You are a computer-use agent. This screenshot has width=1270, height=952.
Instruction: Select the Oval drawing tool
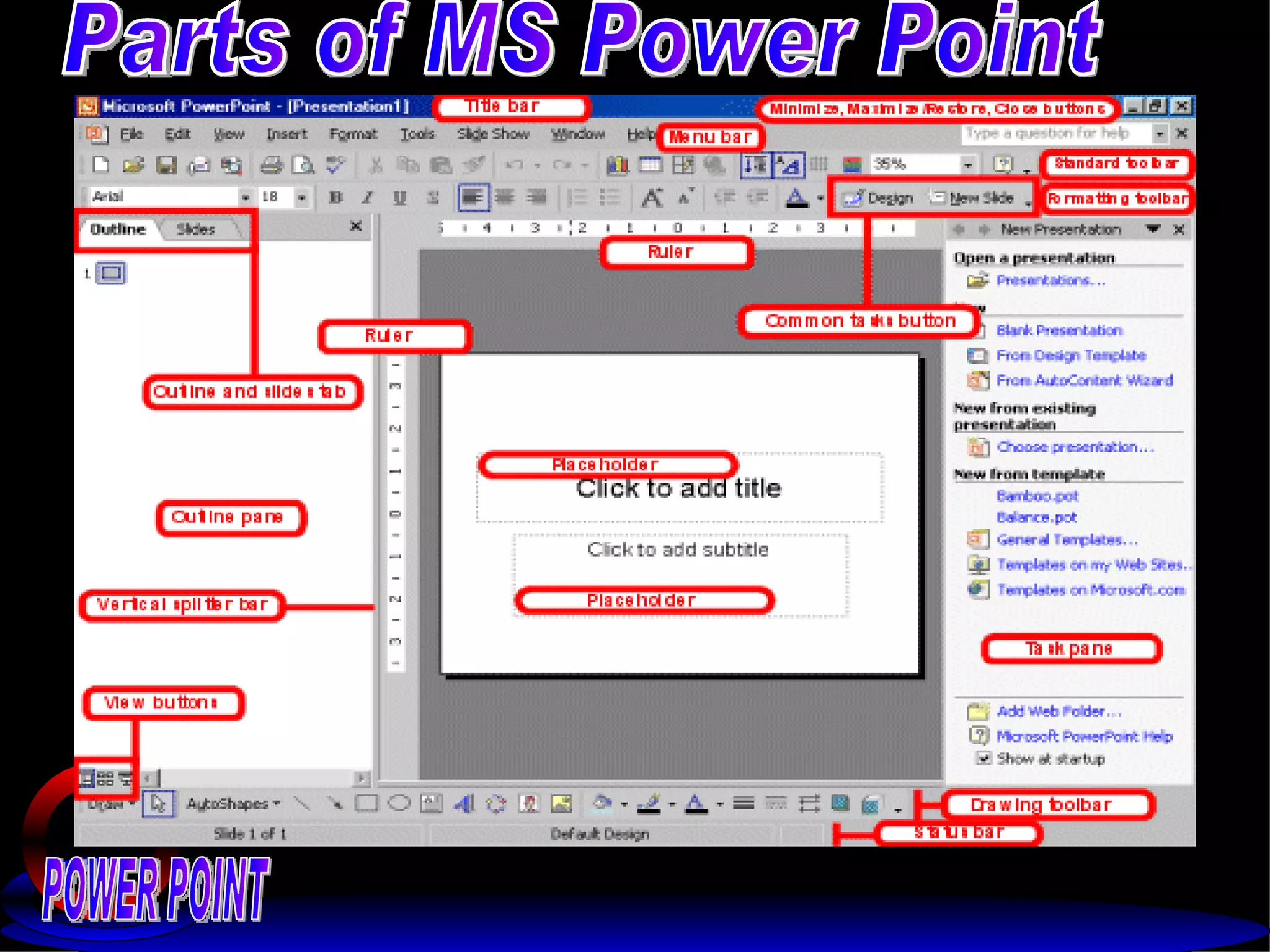(x=399, y=804)
